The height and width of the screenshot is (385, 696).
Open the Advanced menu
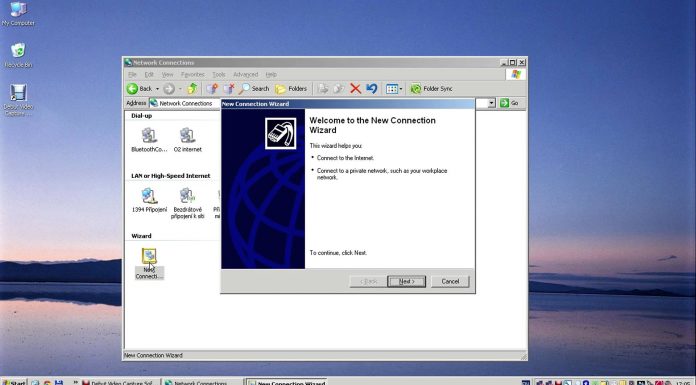[245, 75]
